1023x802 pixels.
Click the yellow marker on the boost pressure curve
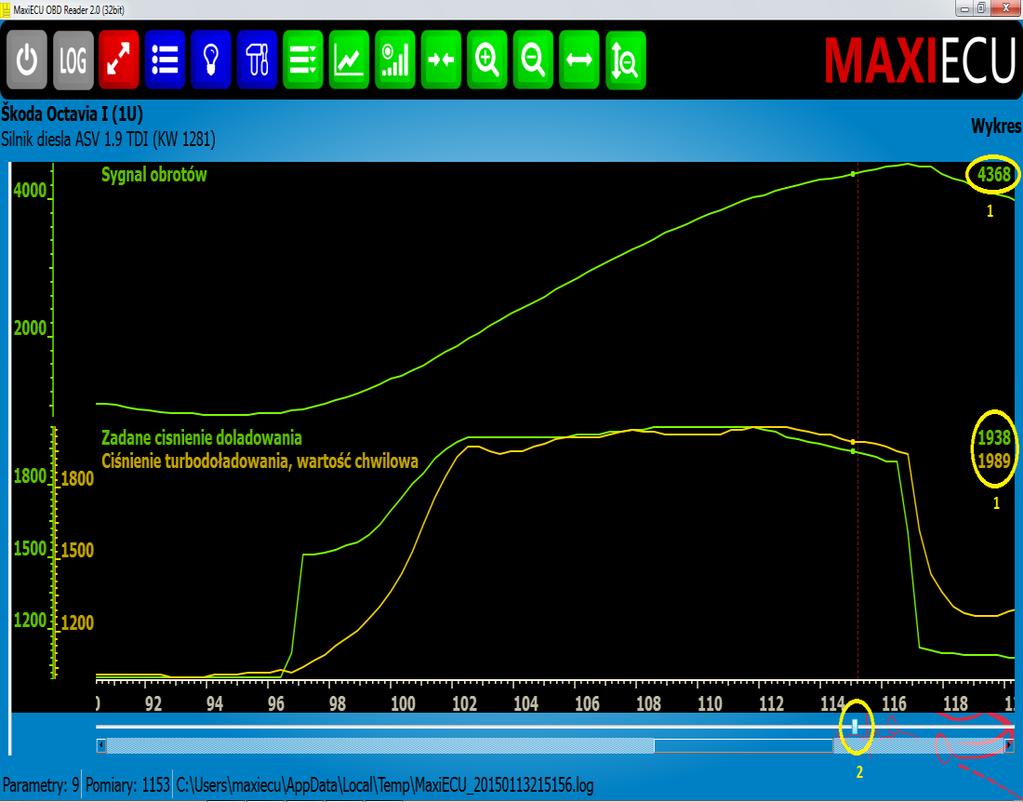coord(853,442)
